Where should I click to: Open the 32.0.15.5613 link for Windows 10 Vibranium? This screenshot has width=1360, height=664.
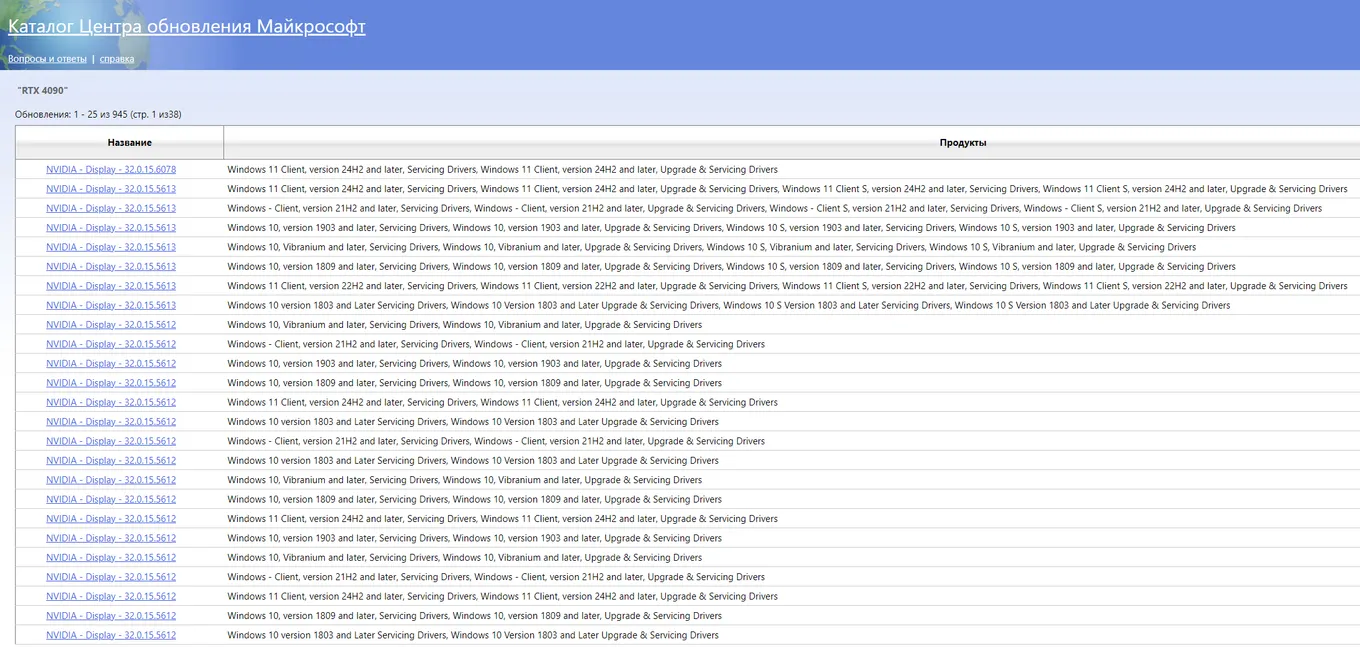(111, 247)
